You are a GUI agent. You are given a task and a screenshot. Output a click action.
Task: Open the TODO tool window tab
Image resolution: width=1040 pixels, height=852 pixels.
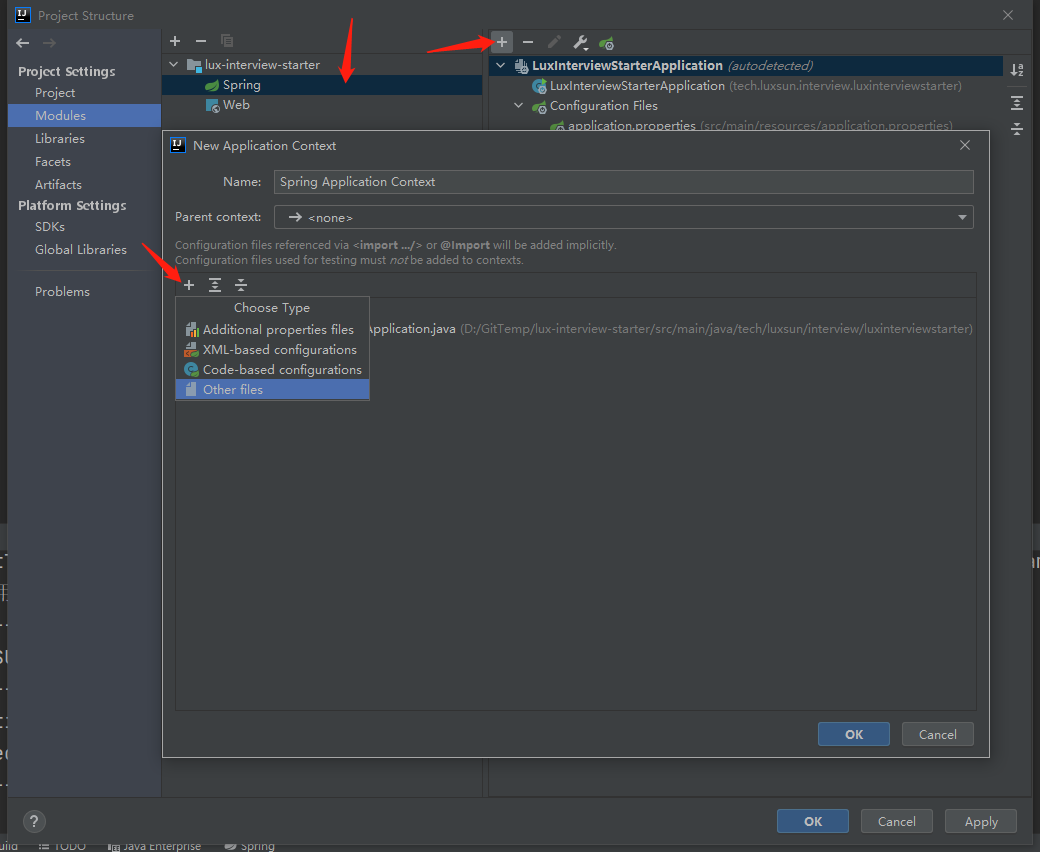[62, 846]
